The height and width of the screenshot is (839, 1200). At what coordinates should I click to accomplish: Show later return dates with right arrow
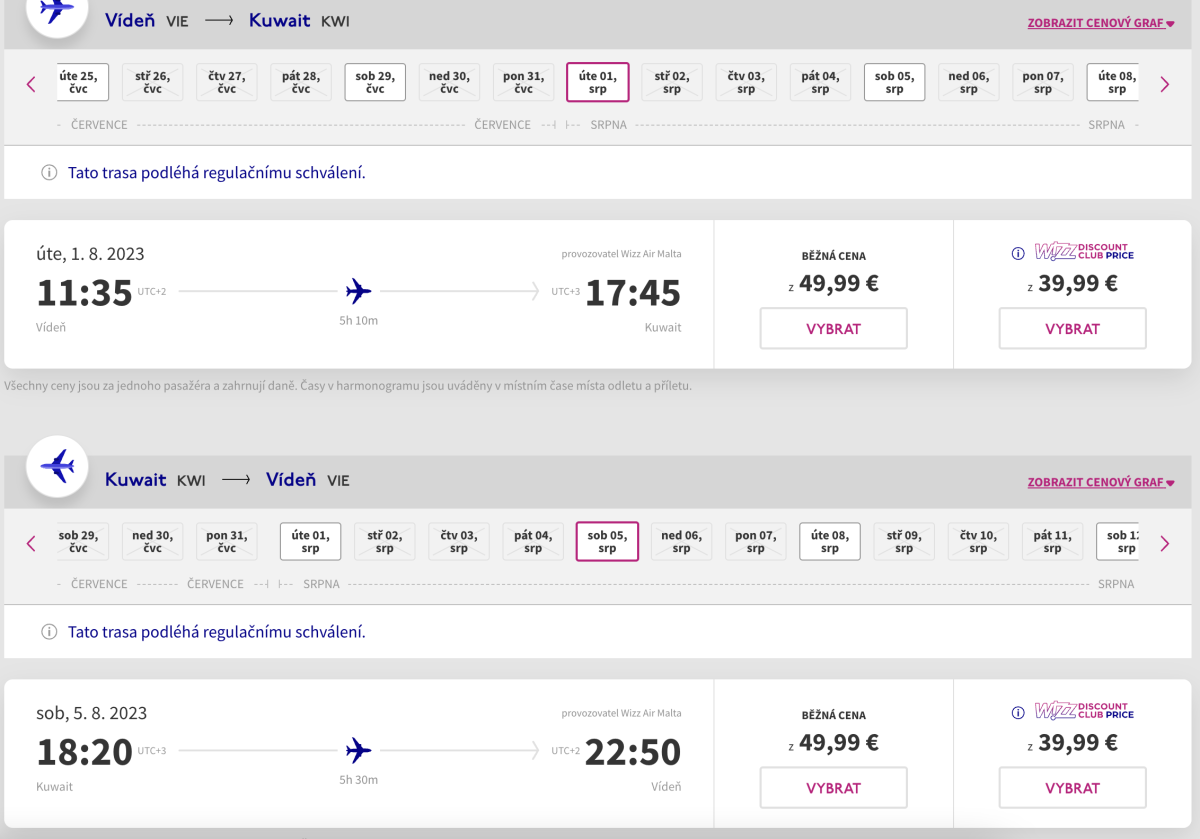pyautogui.click(x=1164, y=543)
